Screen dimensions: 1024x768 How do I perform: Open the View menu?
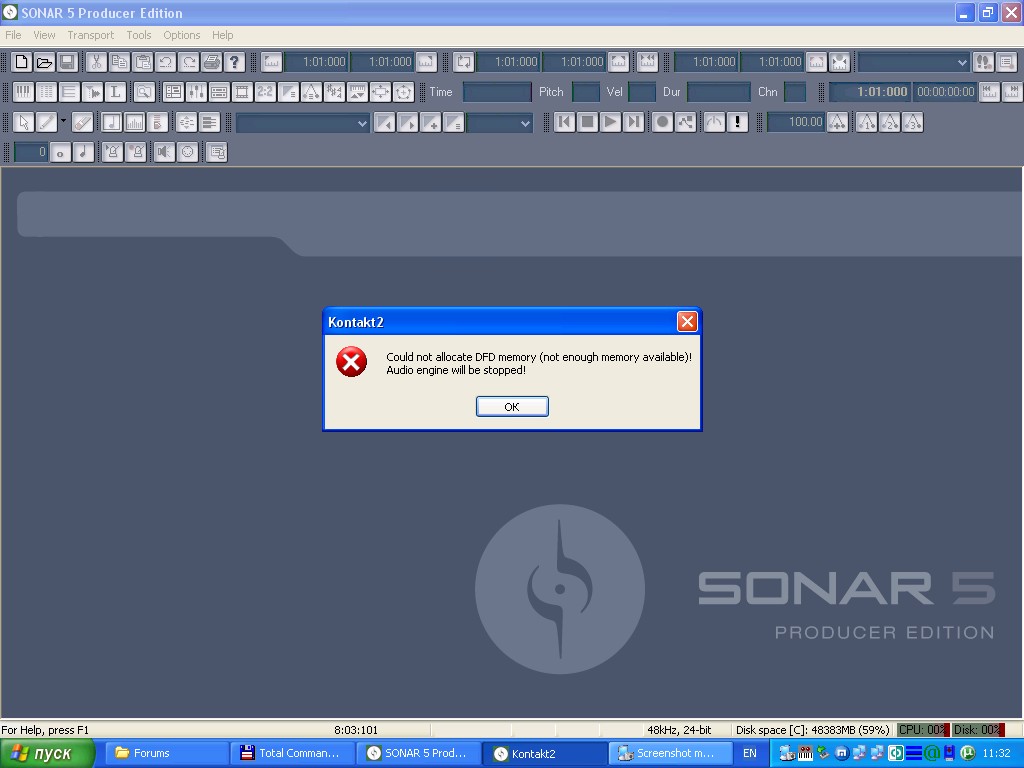(44, 35)
